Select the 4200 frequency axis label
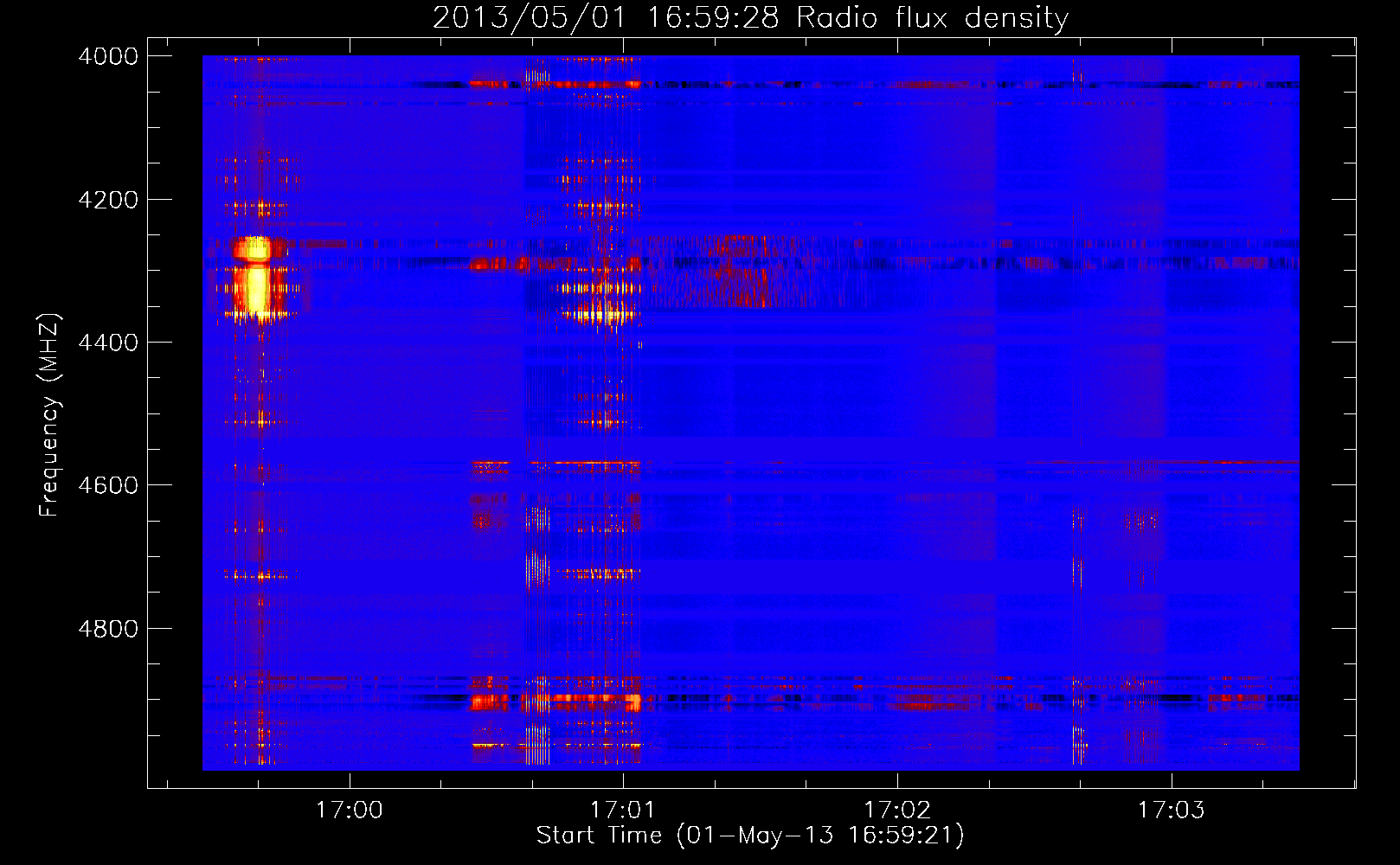Image resolution: width=1400 pixels, height=865 pixels. point(108,200)
